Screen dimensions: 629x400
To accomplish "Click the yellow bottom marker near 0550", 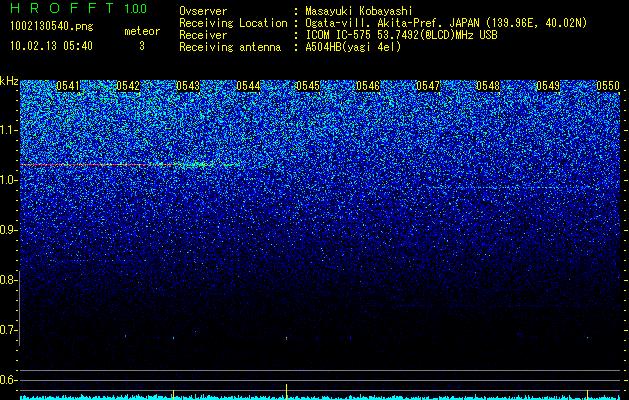I will click(587, 394).
